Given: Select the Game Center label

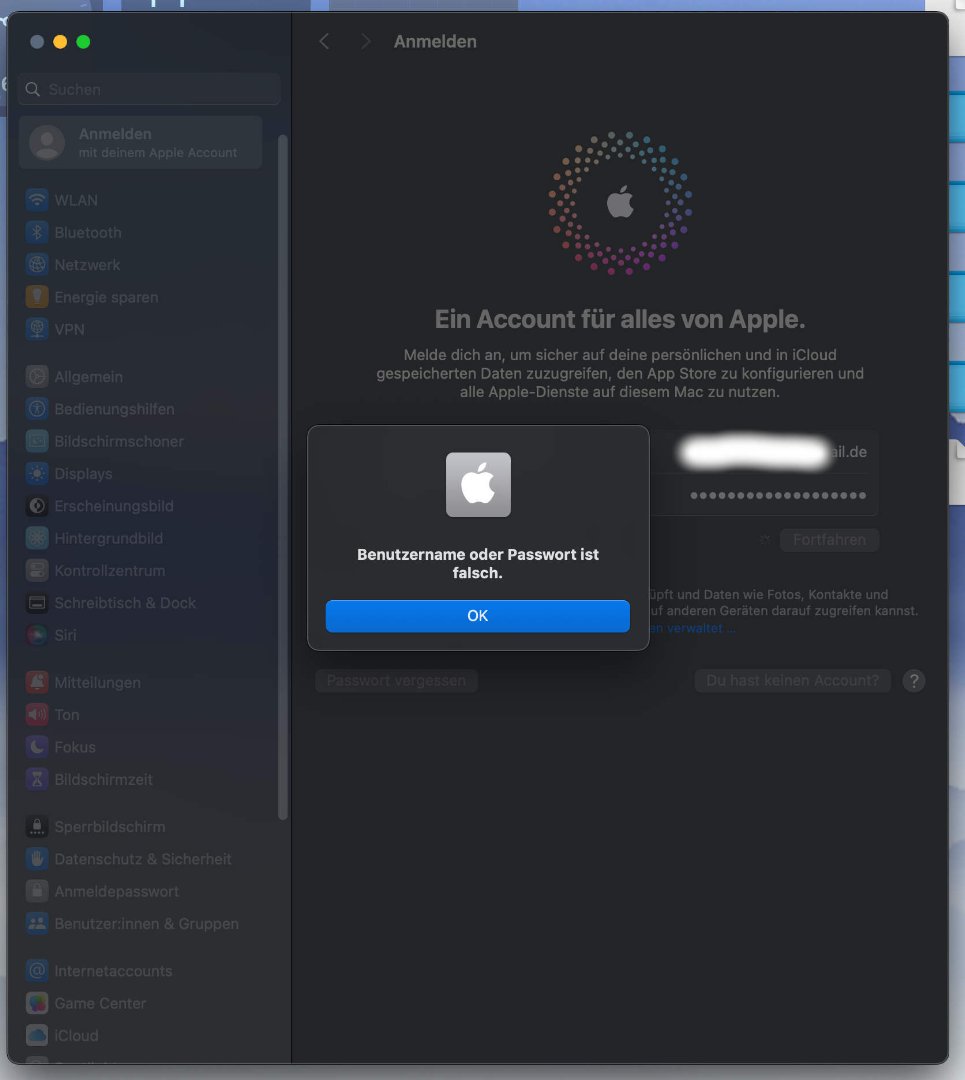Looking at the screenshot, I should [x=100, y=1004].
